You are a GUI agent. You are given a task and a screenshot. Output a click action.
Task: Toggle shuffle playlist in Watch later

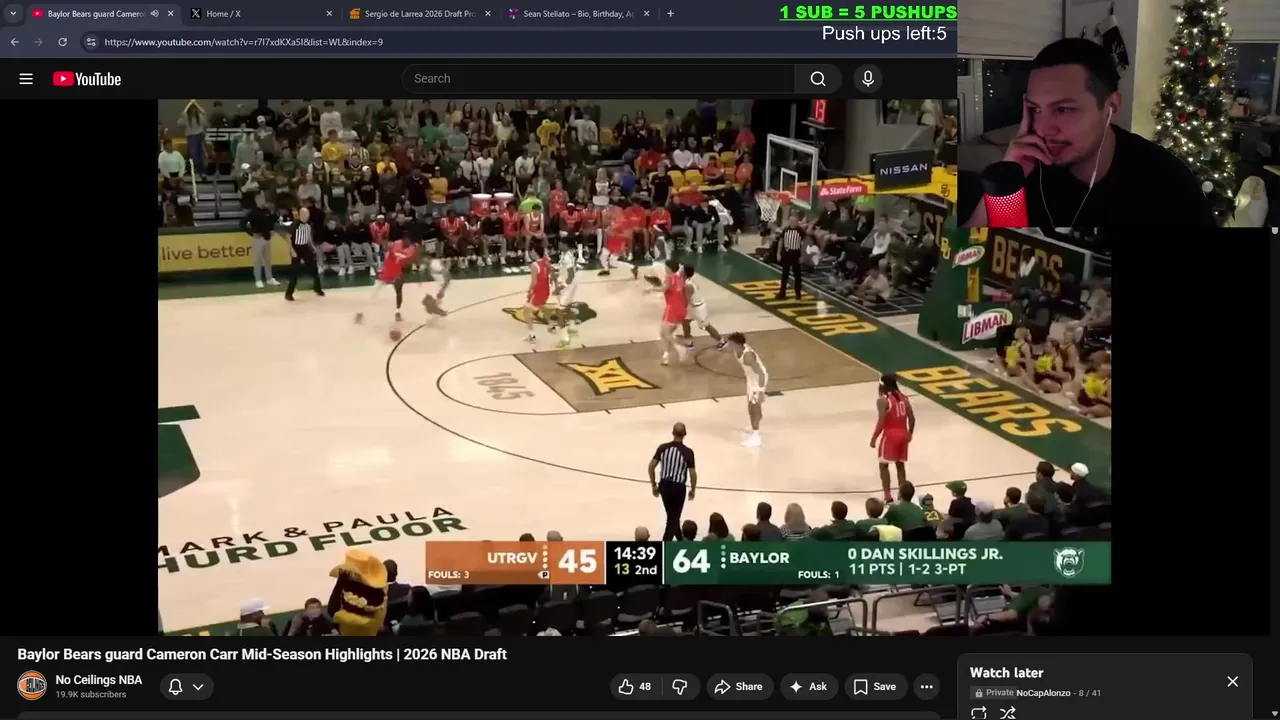pos(1008,713)
